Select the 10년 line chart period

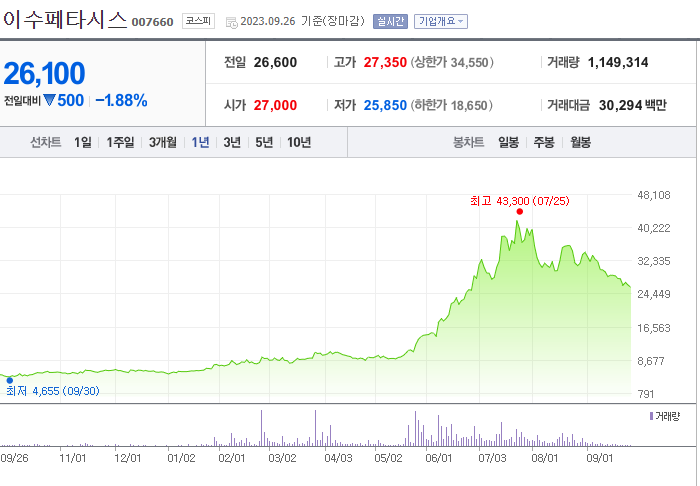tap(299, 142)
